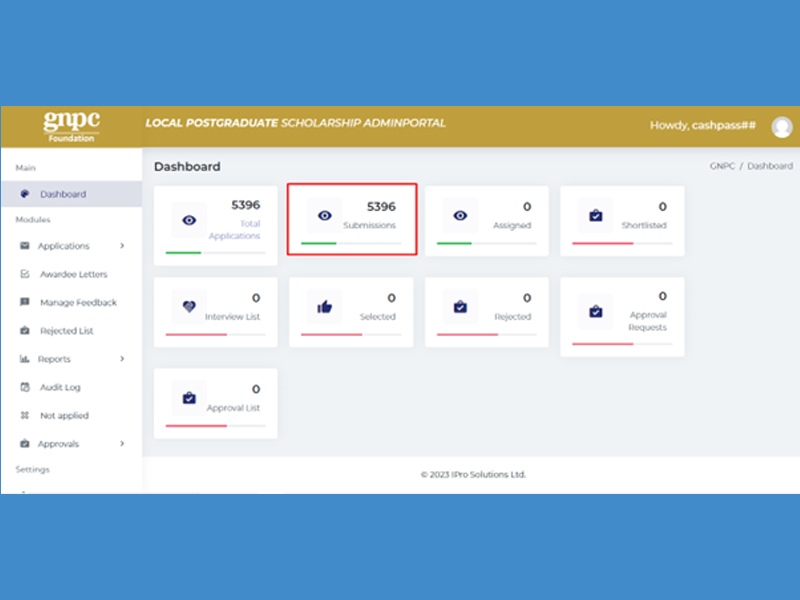Click the thumbs-up icon on Selected card
The image size is (800, 600).
(x=324, y=307)
